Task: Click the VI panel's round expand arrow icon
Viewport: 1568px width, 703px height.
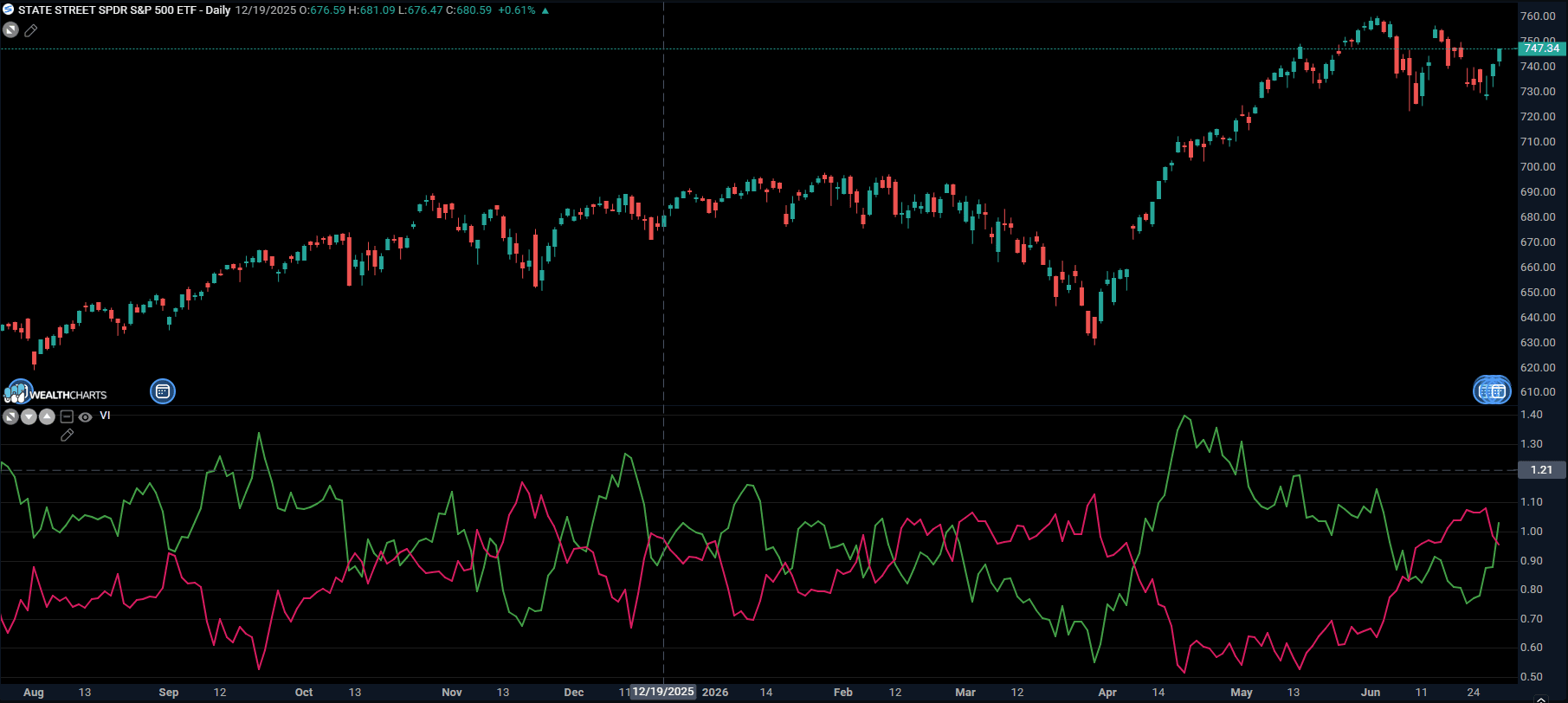Action: pyautogui.click(x=10, y=416)
